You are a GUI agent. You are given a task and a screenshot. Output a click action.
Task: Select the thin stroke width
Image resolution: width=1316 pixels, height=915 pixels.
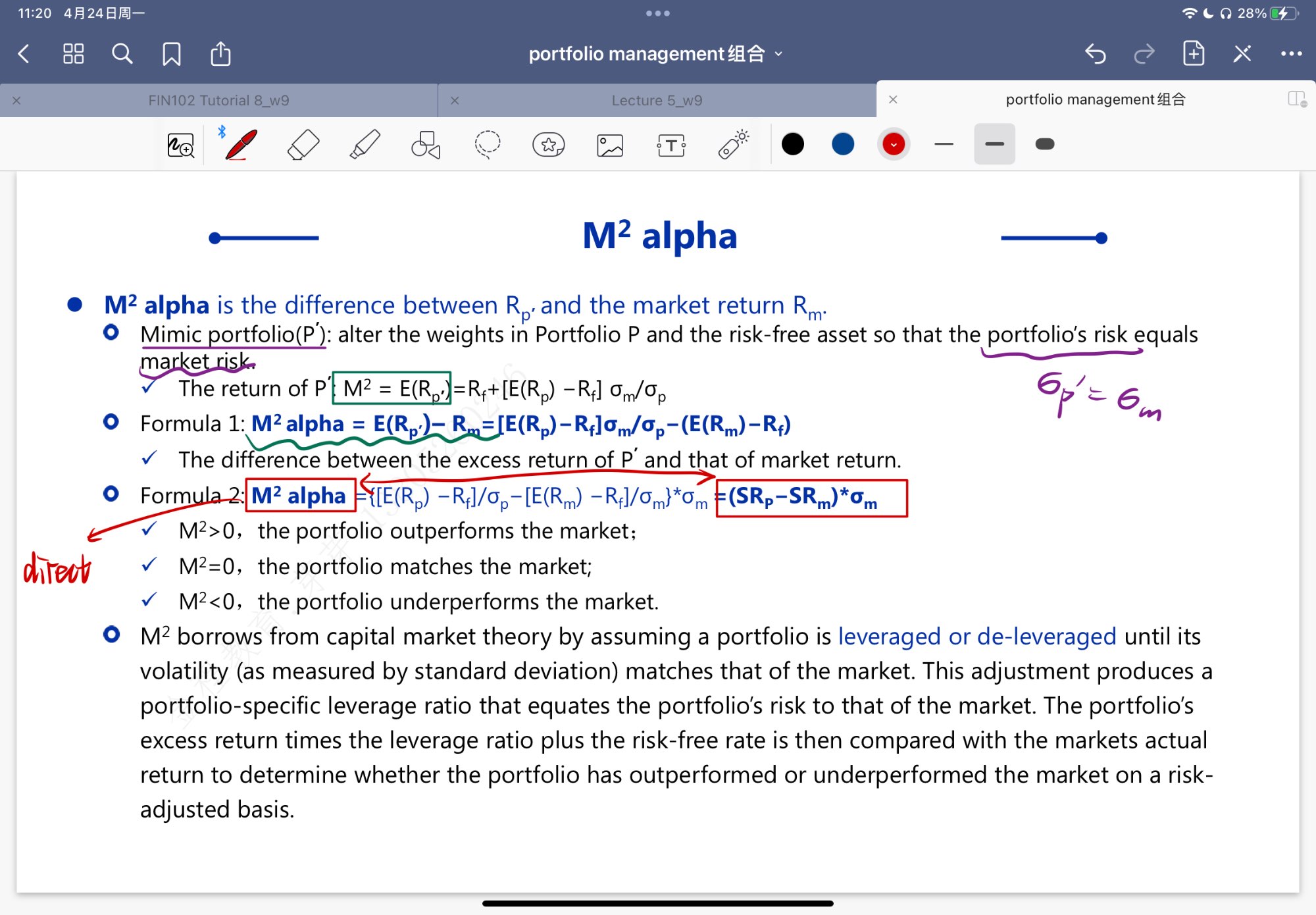944,144
